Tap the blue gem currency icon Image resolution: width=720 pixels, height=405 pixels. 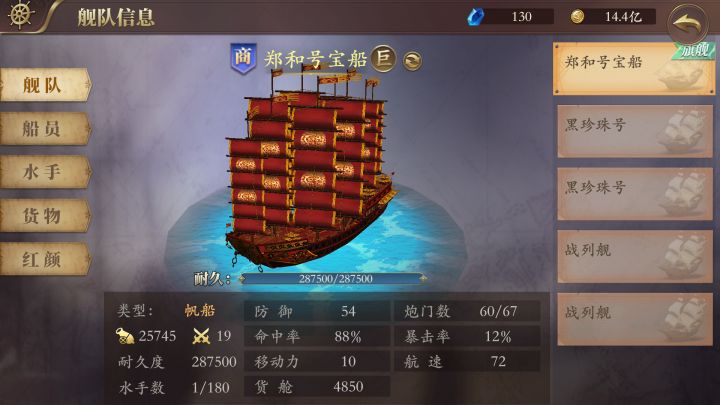click(x=475, y=17)
